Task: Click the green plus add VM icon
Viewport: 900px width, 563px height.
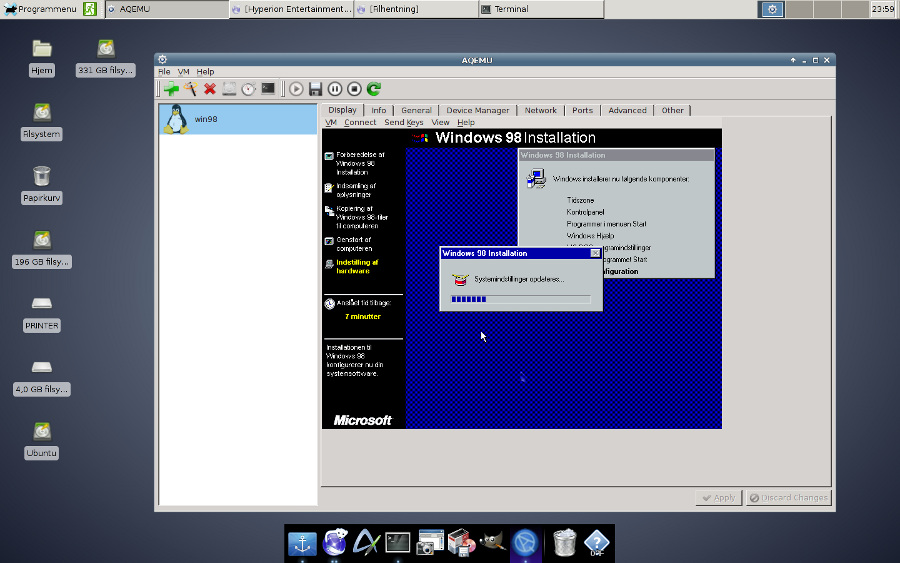Action: coord(170,89)
